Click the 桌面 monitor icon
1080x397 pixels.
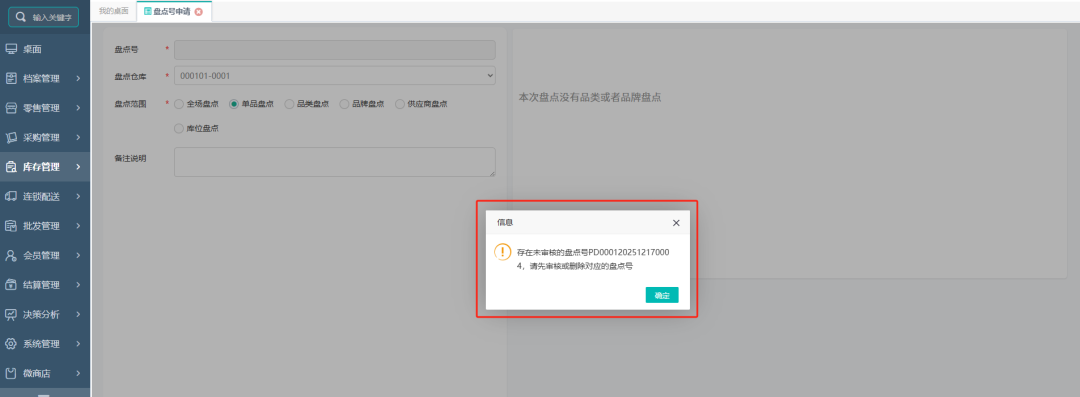11,49
